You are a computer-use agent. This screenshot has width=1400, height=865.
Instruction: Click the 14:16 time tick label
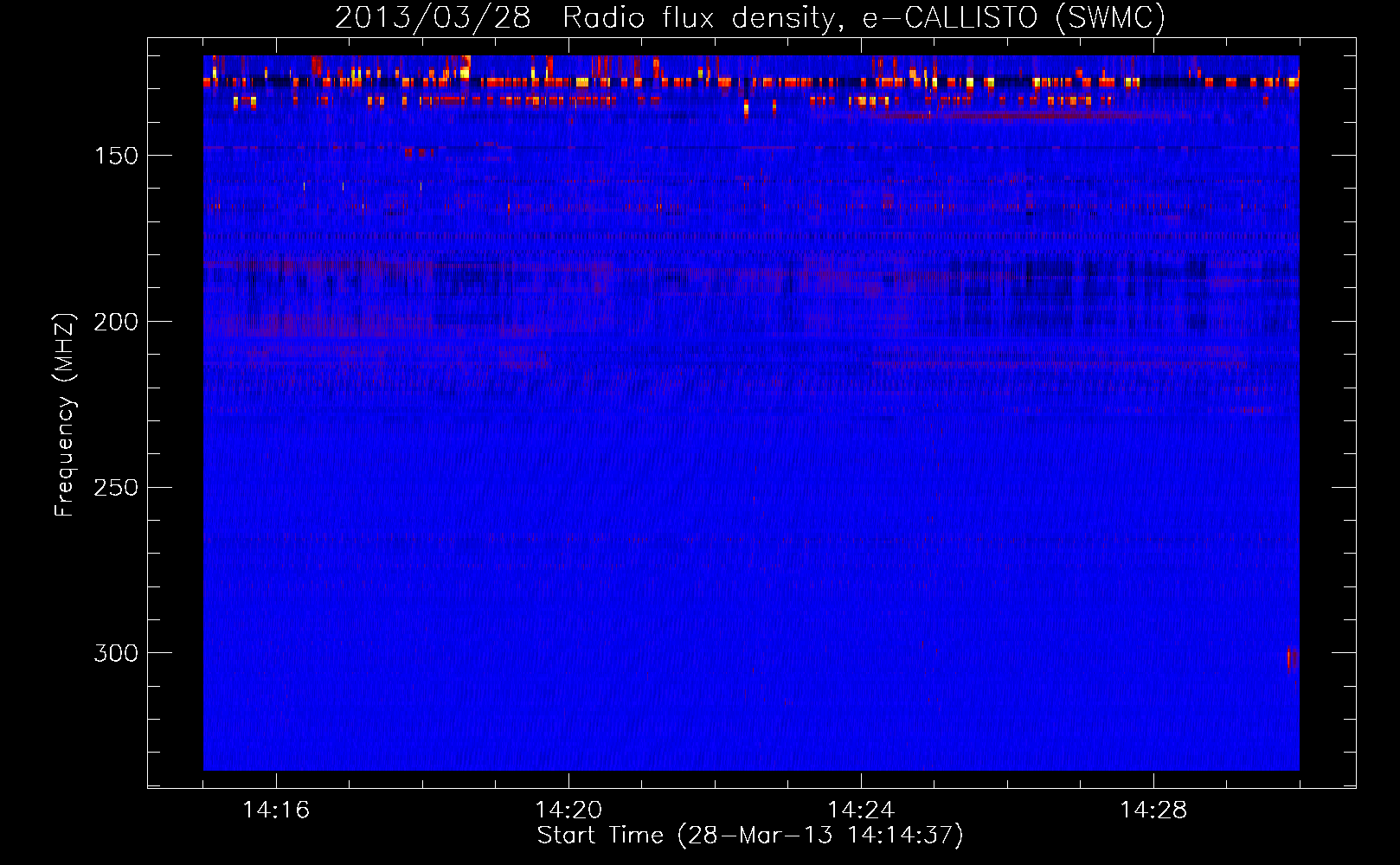tap(276, 811)
